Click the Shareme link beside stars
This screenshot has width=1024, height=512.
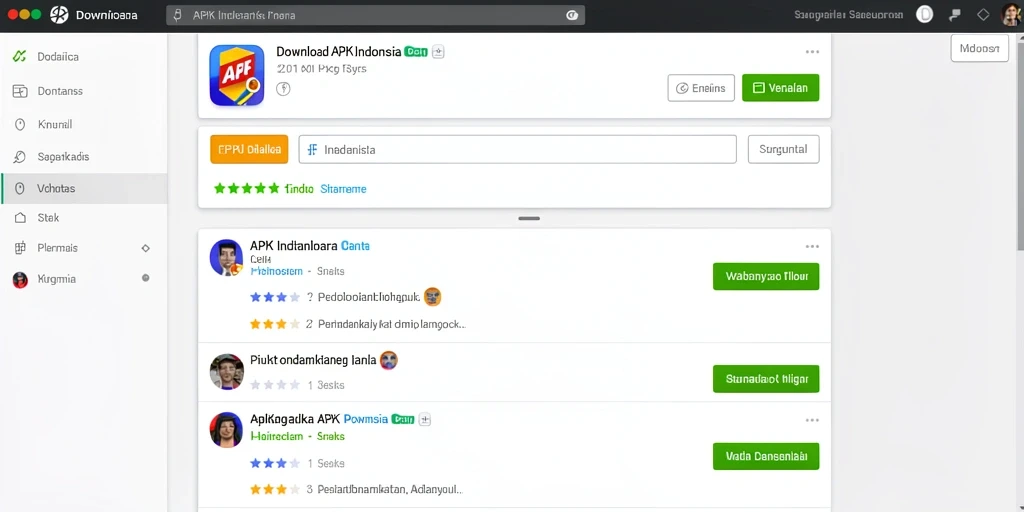(x=343, y=189)
